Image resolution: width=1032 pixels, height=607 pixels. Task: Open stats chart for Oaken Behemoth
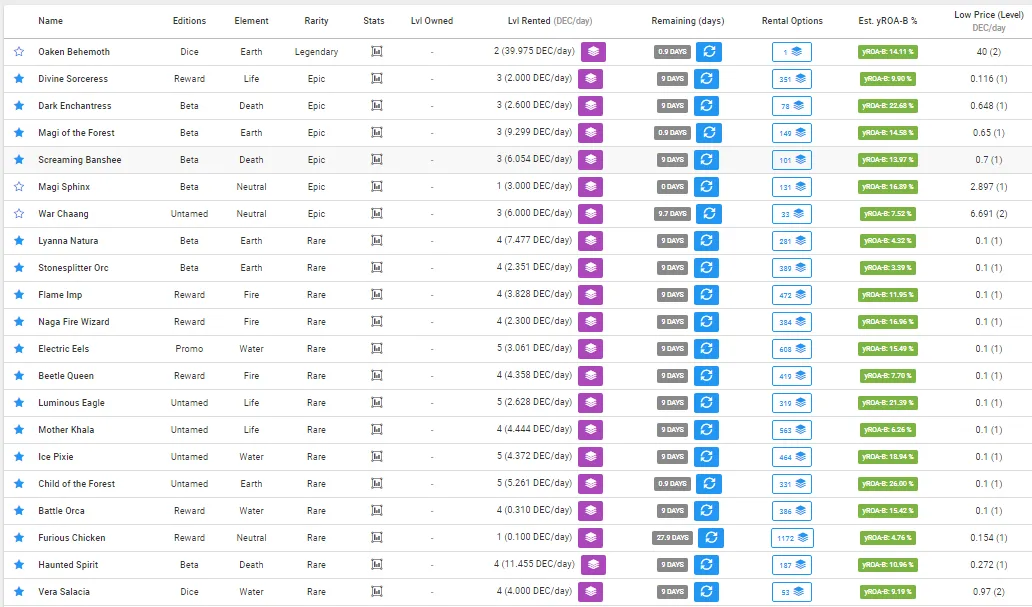click(x=376, y=51)
